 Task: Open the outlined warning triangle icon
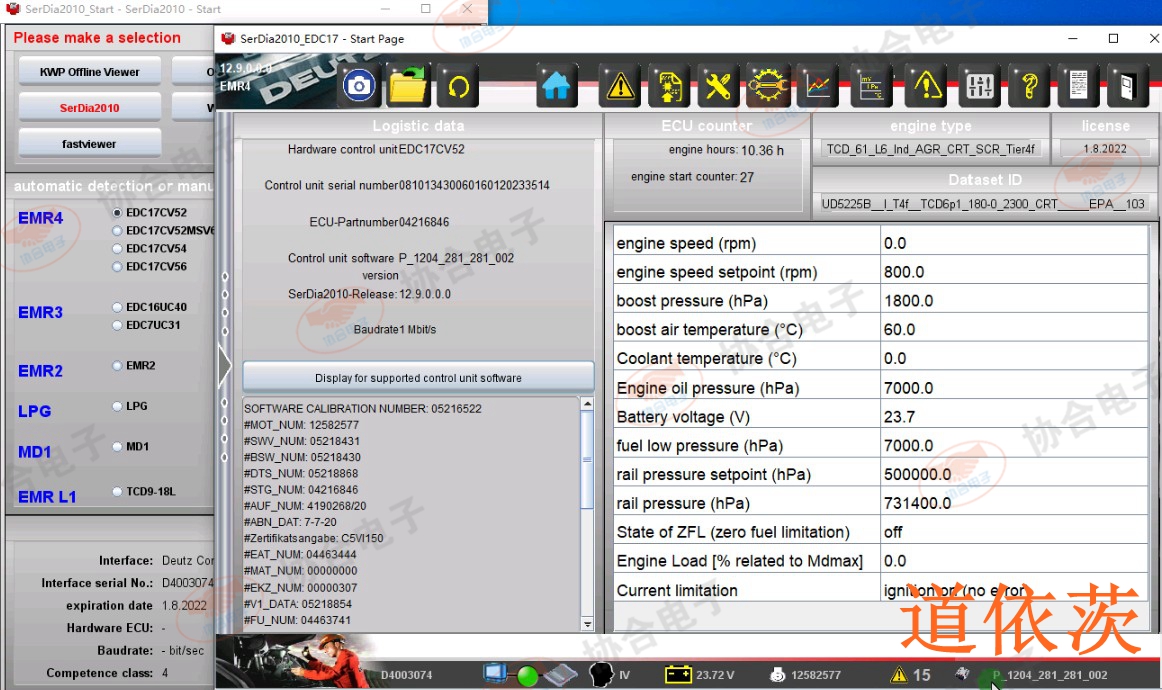pos(927,86)
